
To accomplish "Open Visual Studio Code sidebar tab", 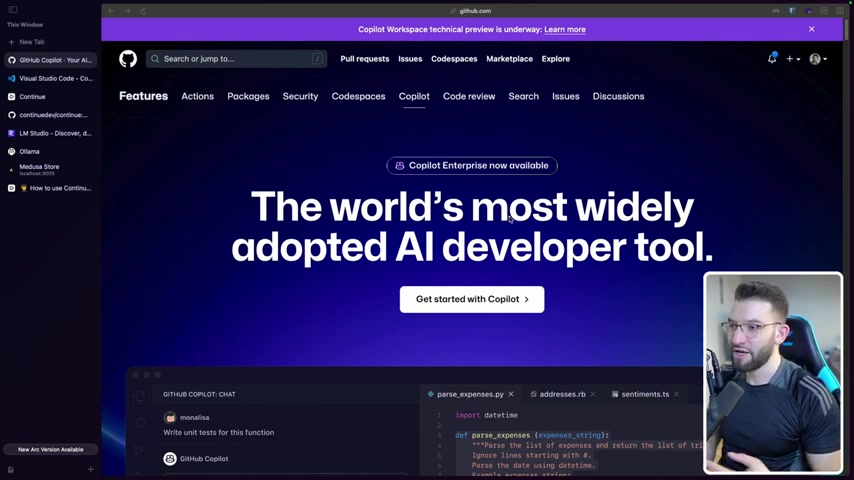I will tap(50, 78).
